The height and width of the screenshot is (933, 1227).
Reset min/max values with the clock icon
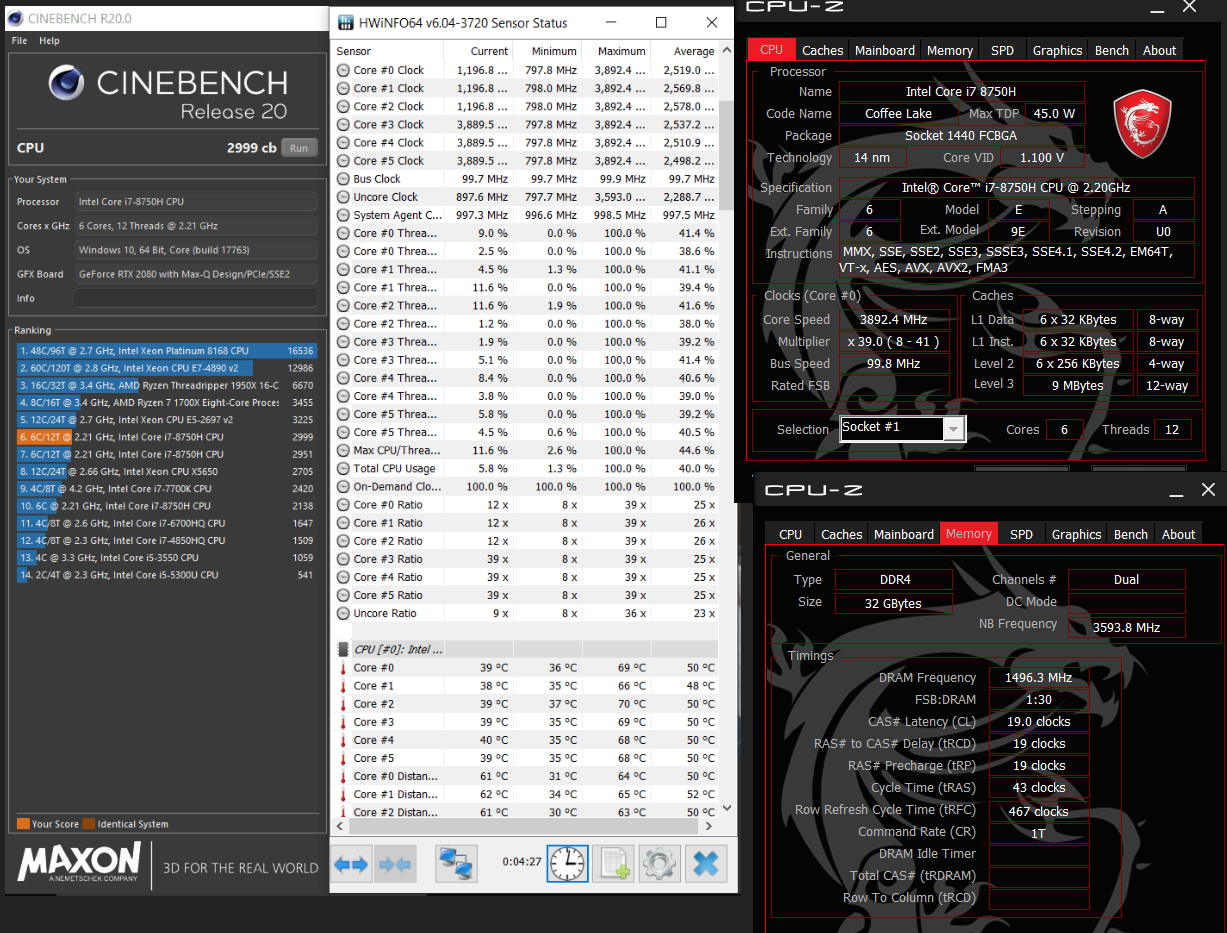point(567,863)
